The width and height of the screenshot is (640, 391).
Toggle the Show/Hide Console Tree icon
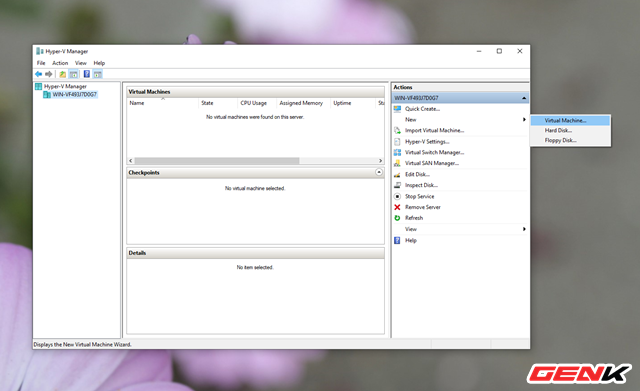tap(73, 74)
